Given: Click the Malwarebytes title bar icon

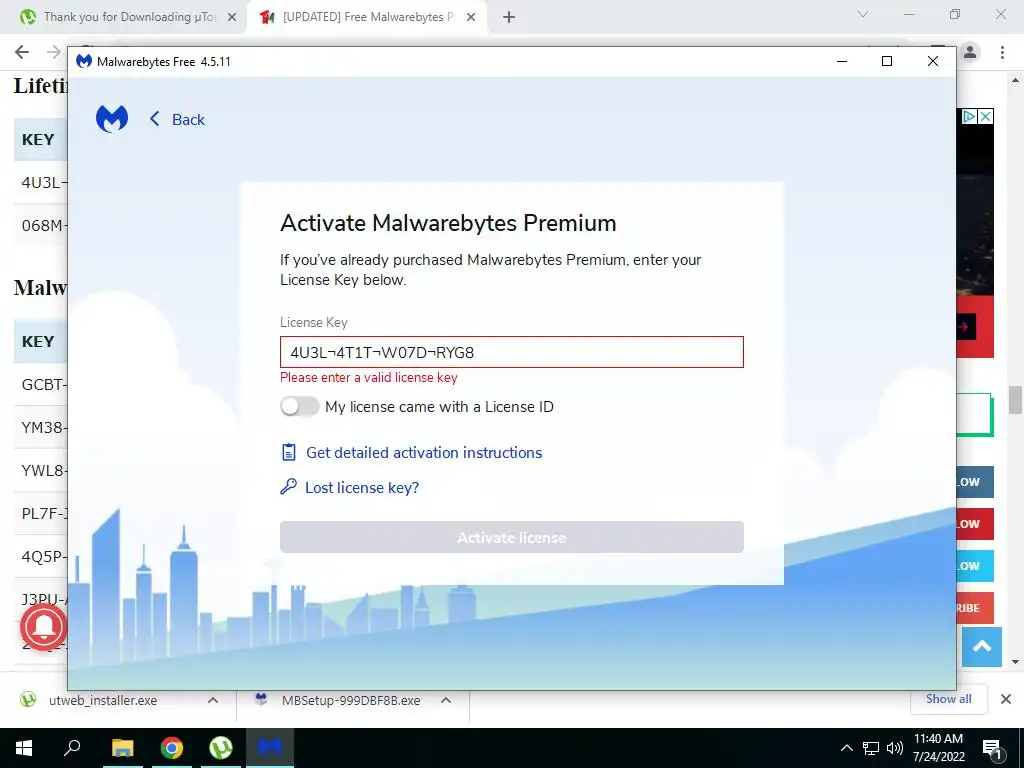Looking at the screenshot, I should point(84,61).
